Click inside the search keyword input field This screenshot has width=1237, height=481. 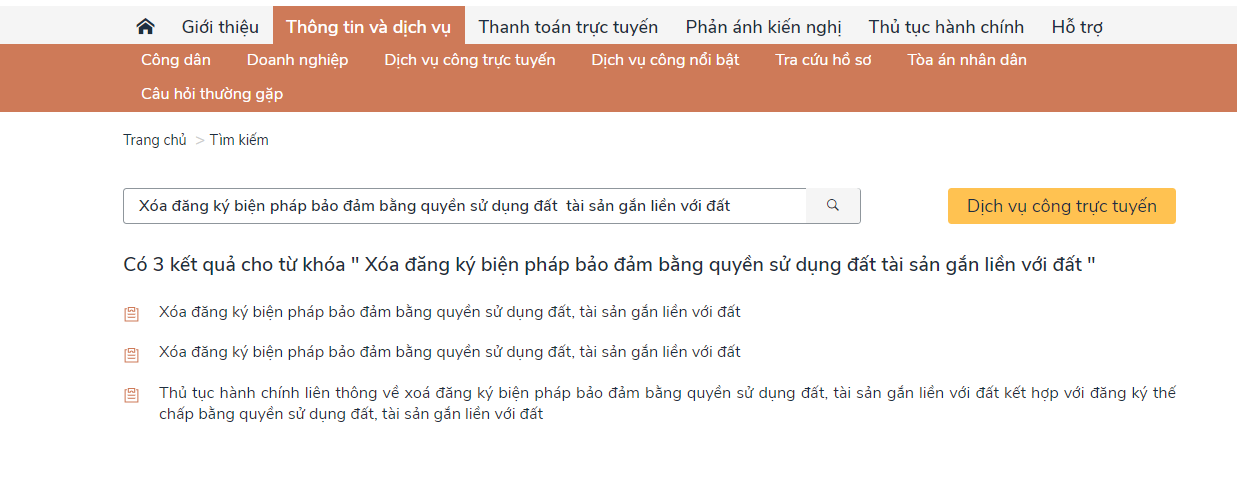(465, 206)
